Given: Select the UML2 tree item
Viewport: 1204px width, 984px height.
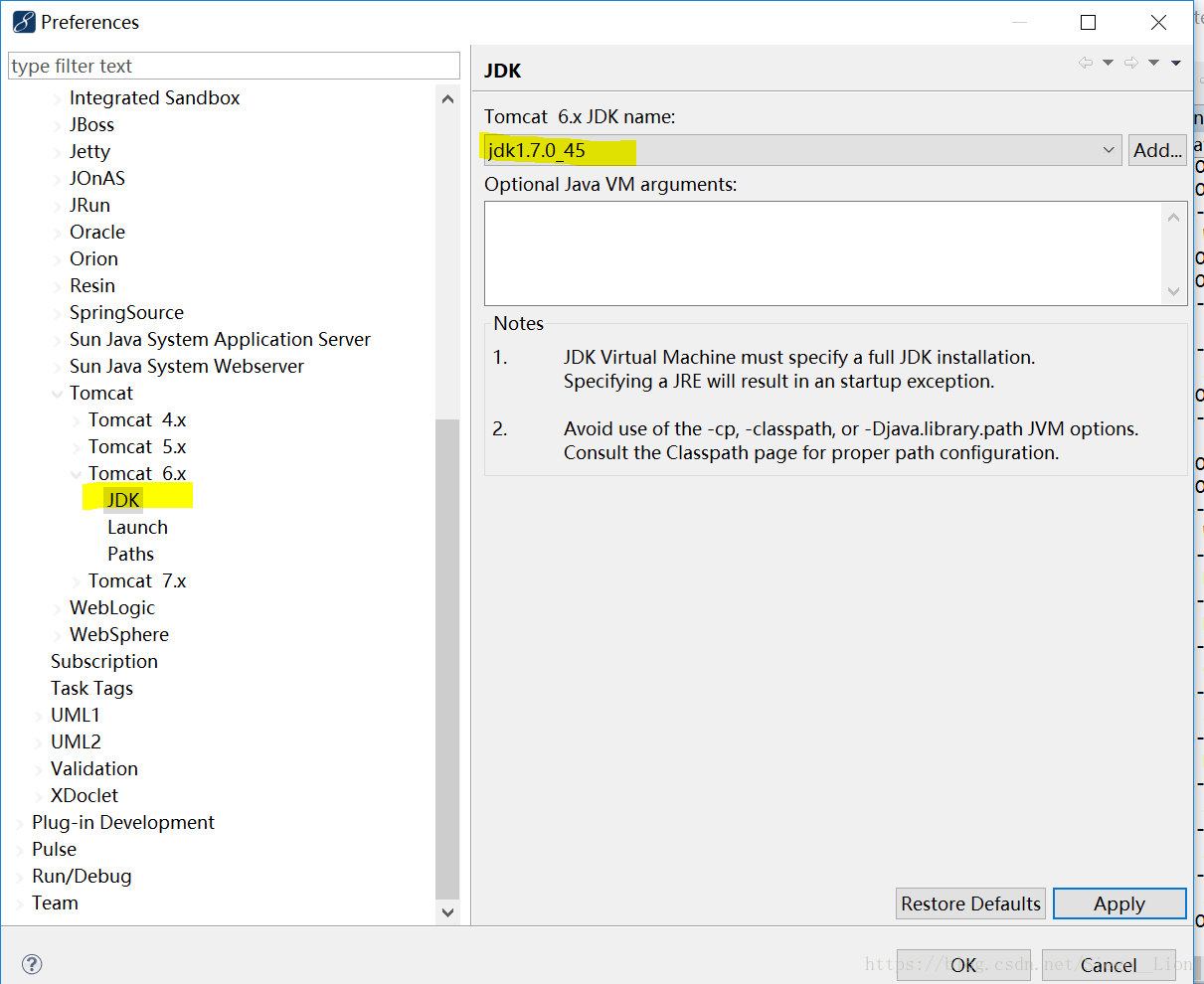Looking at the screenshot, I should click(x=76, y=741).
